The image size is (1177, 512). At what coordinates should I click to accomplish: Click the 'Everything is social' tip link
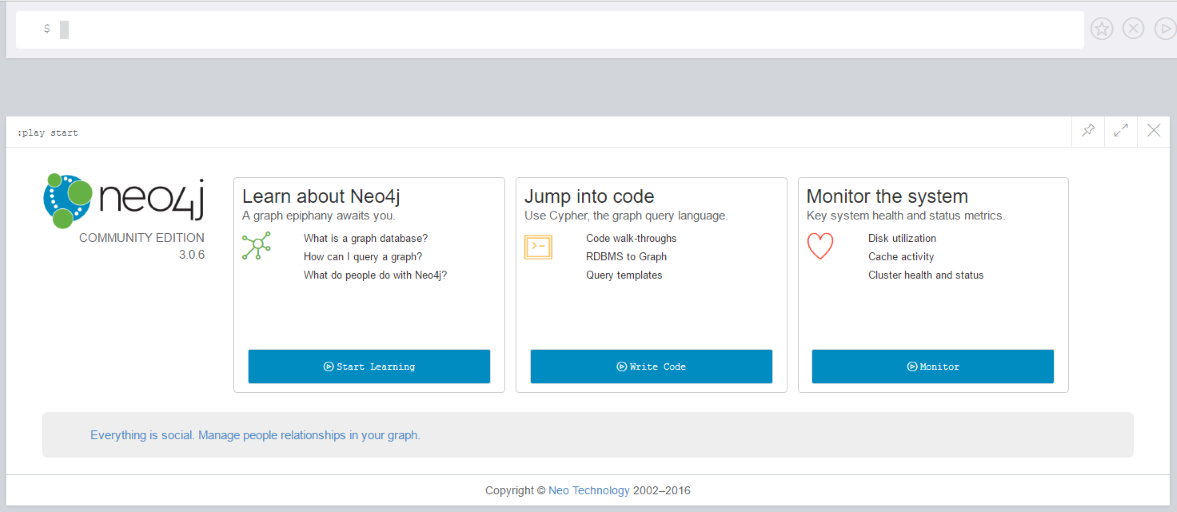tap(255, 435)
